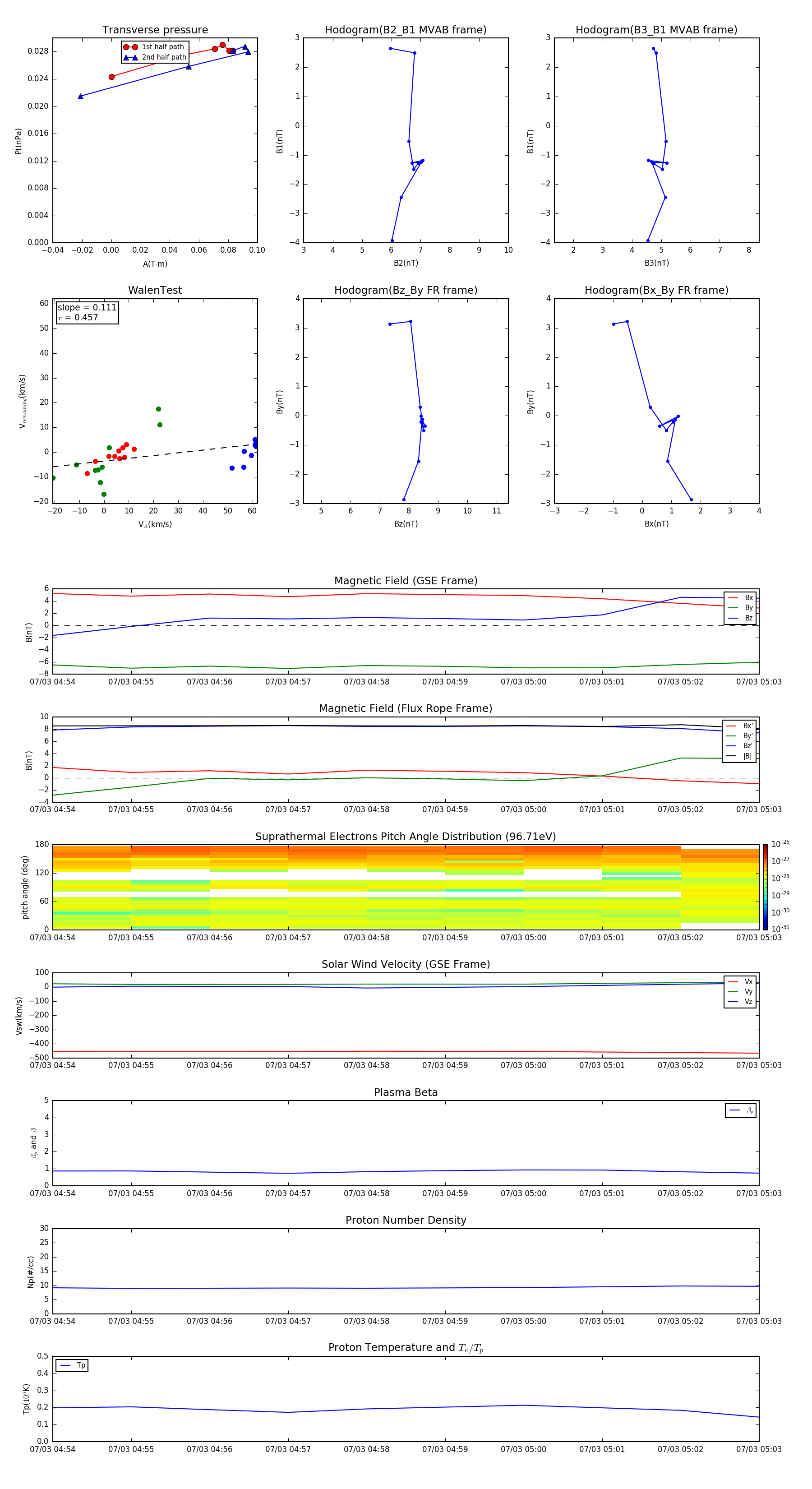This screenshot has height=1489, width=812.
Task: Click the pitch angle distribution colorbar
Action: click(765, 887)
